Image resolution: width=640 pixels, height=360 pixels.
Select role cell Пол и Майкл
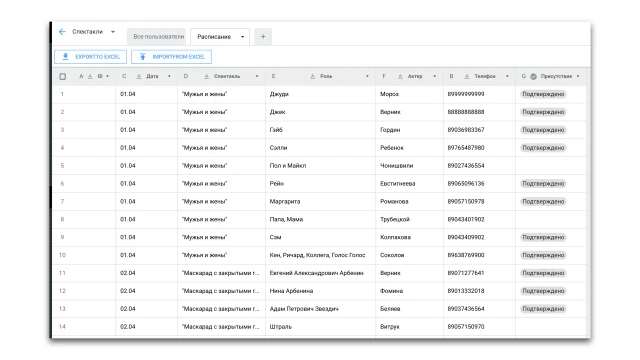[x=320, y=166]
